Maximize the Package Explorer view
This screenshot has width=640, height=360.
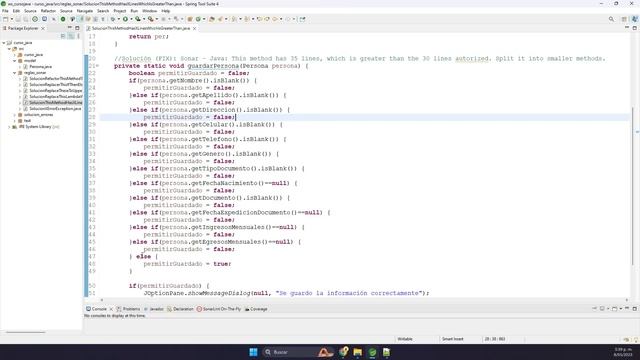point(77,28)
